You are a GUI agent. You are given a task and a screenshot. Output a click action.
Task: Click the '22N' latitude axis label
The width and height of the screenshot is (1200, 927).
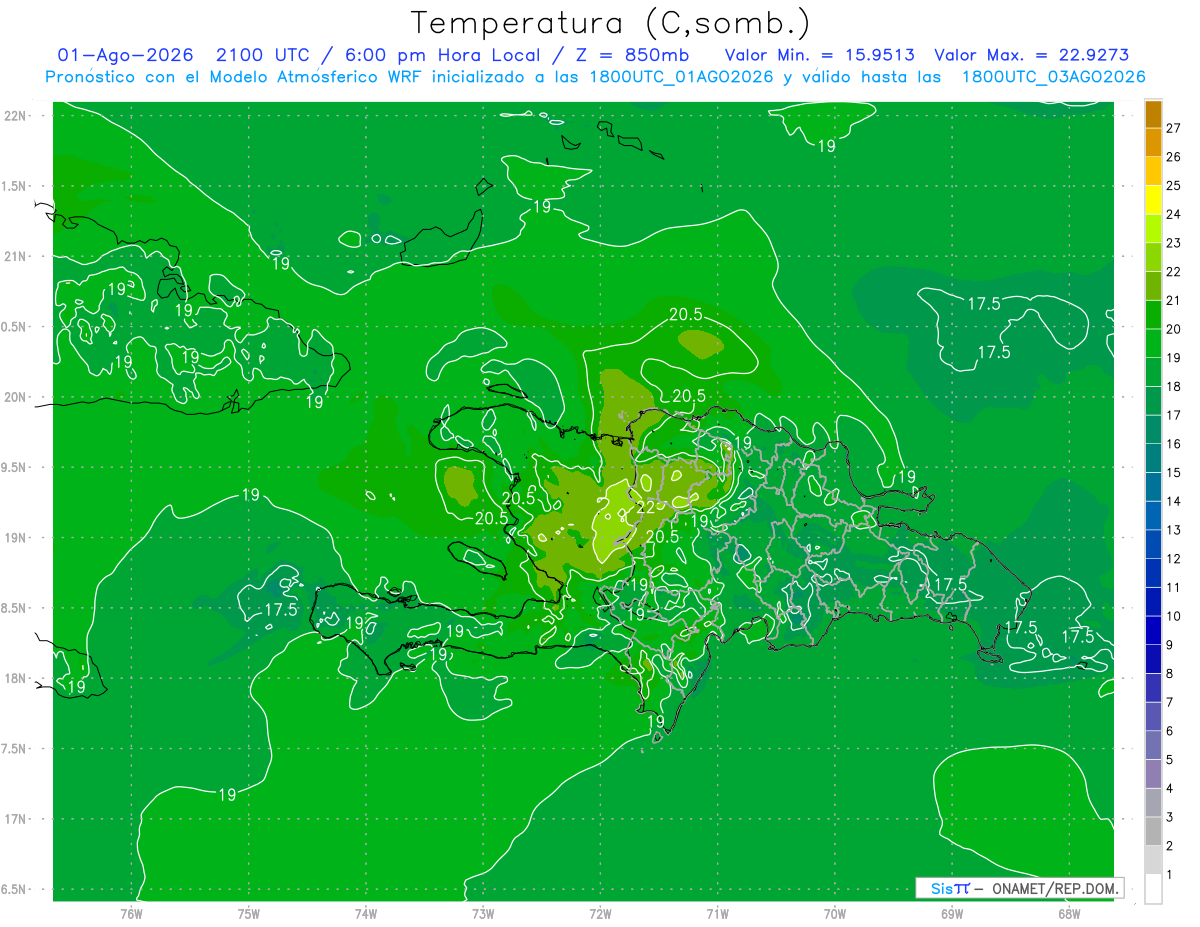coord(17,116)
